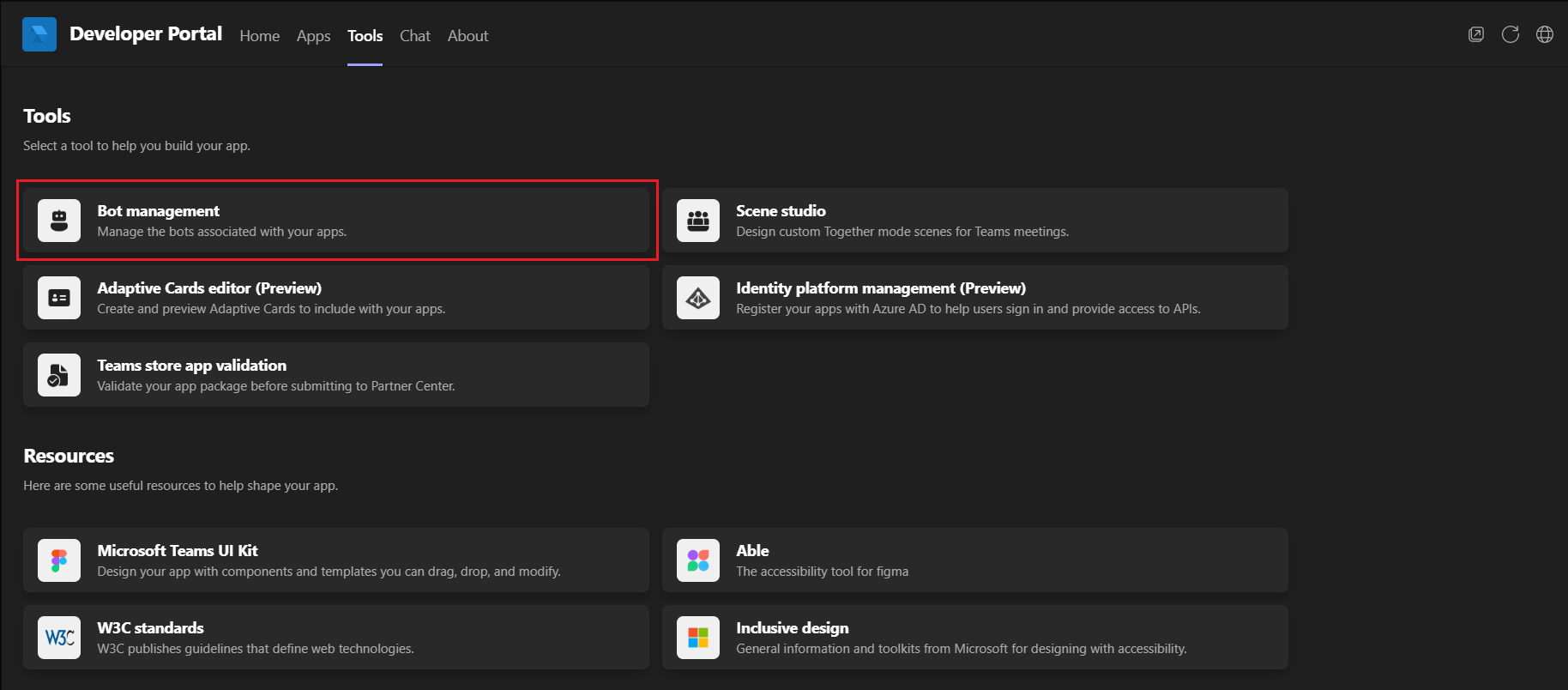Viewport: 1568px width, 690px height.
Task: Click the Adaptive Cards editor card icon
Action: pyautogui.click(x=59, y=298)
